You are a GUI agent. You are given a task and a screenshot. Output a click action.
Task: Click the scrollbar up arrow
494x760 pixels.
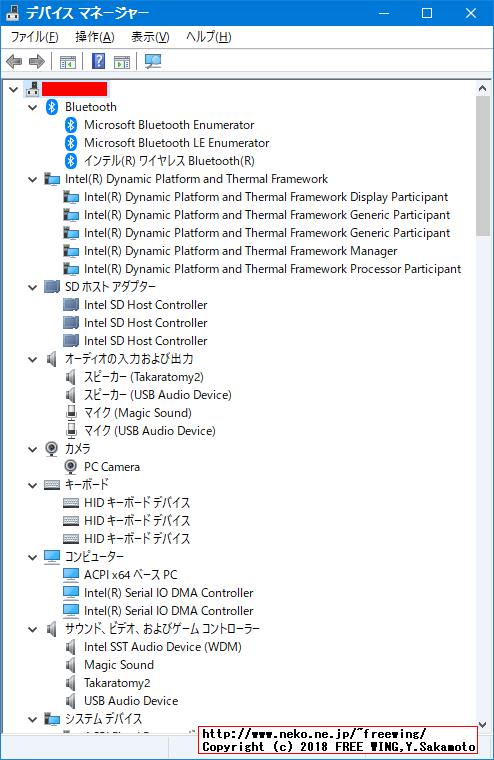point(482,88)
